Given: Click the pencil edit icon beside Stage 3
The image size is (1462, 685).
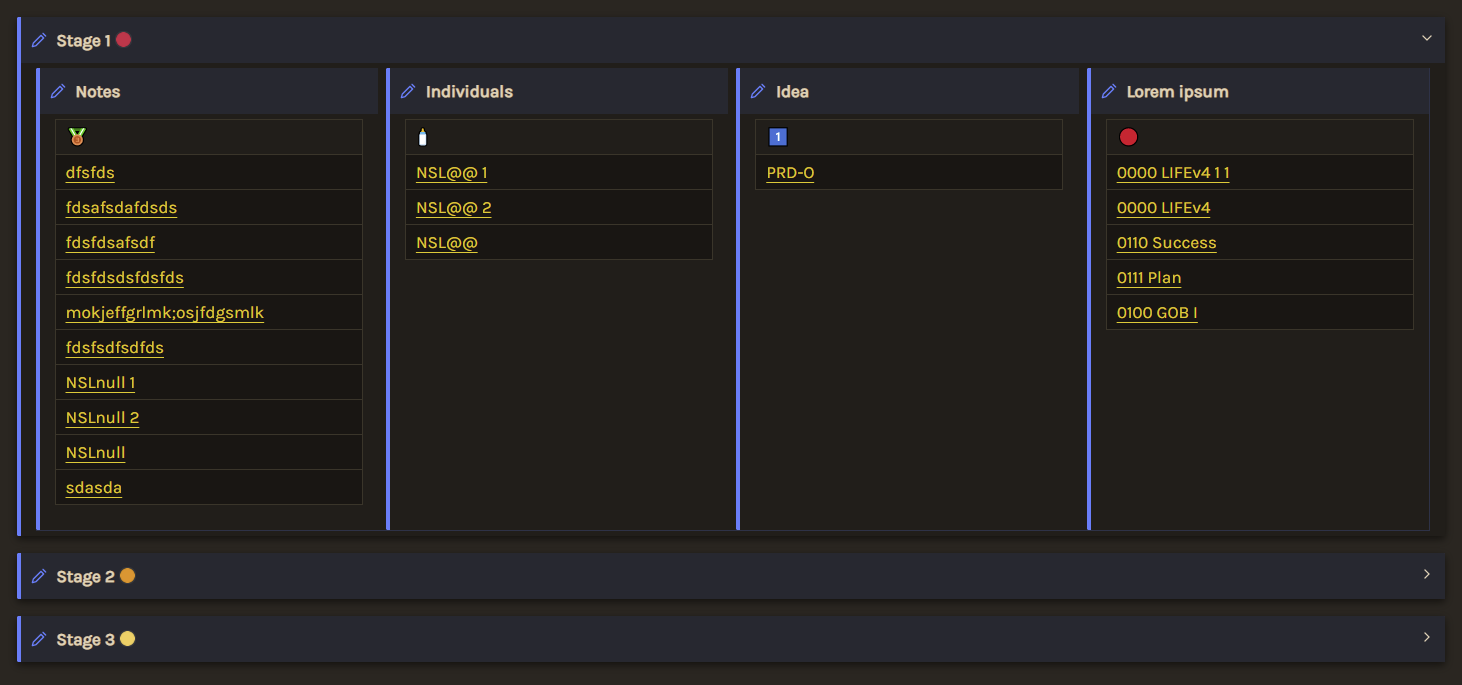Looking at the screenshot, I should 39,639.
